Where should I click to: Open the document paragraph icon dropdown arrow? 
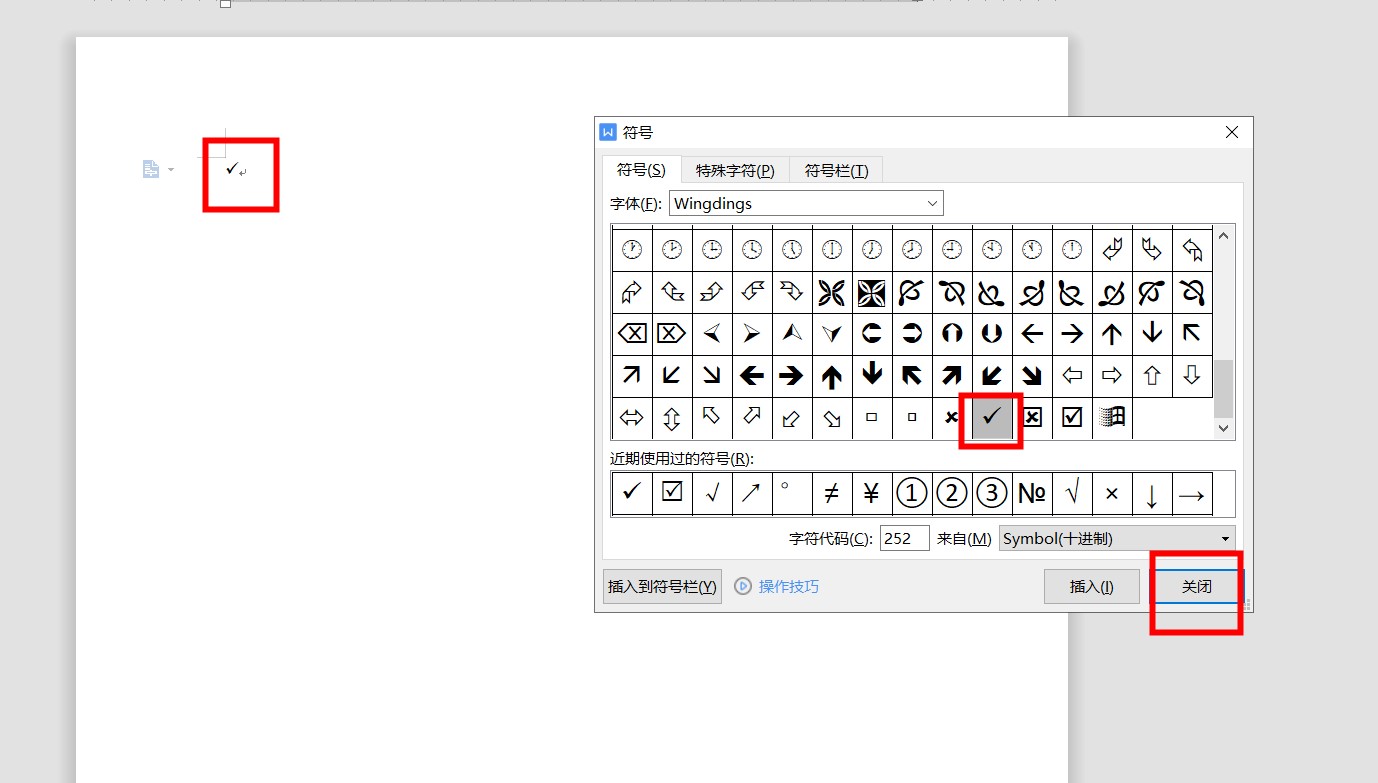click(x=171, y=170)
